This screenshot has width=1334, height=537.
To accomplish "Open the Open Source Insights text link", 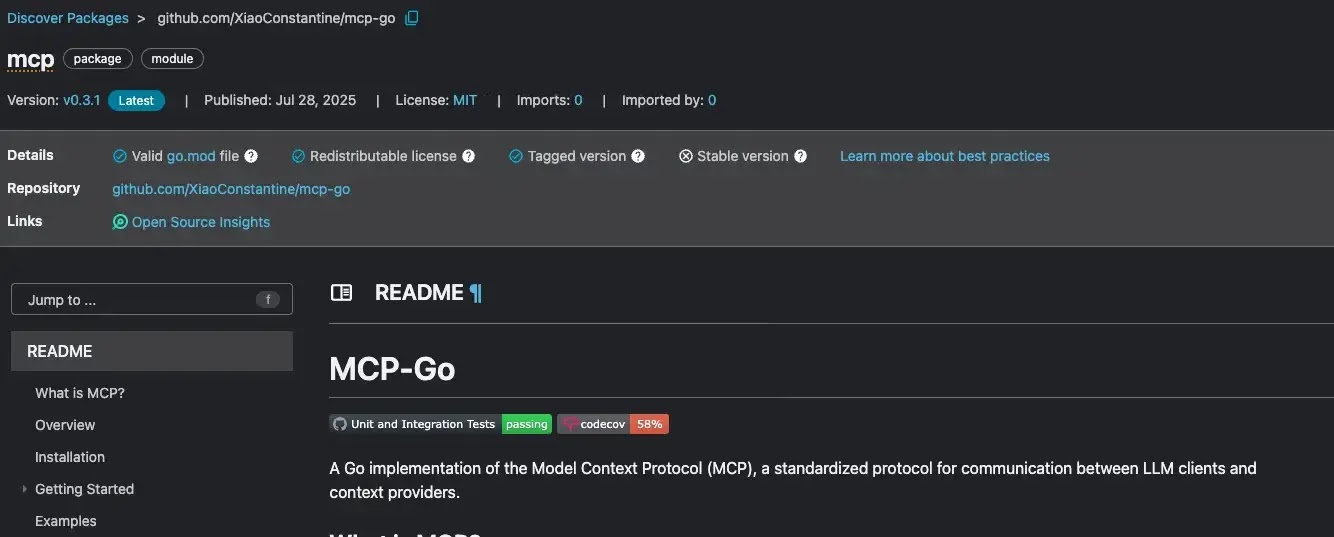I will [201, 222].
